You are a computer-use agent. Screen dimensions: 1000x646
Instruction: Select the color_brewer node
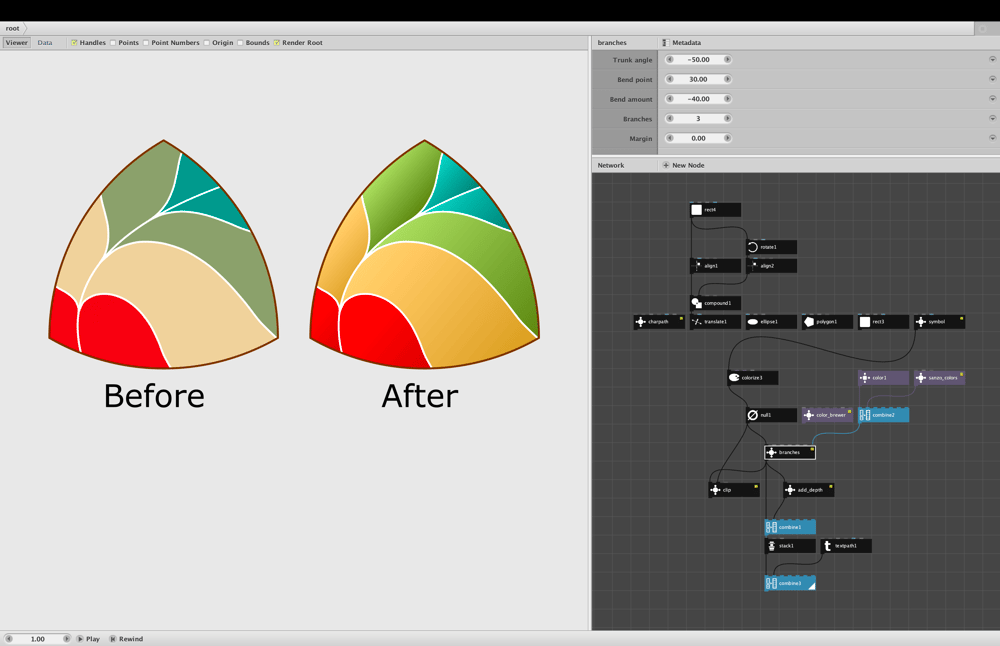827,415
